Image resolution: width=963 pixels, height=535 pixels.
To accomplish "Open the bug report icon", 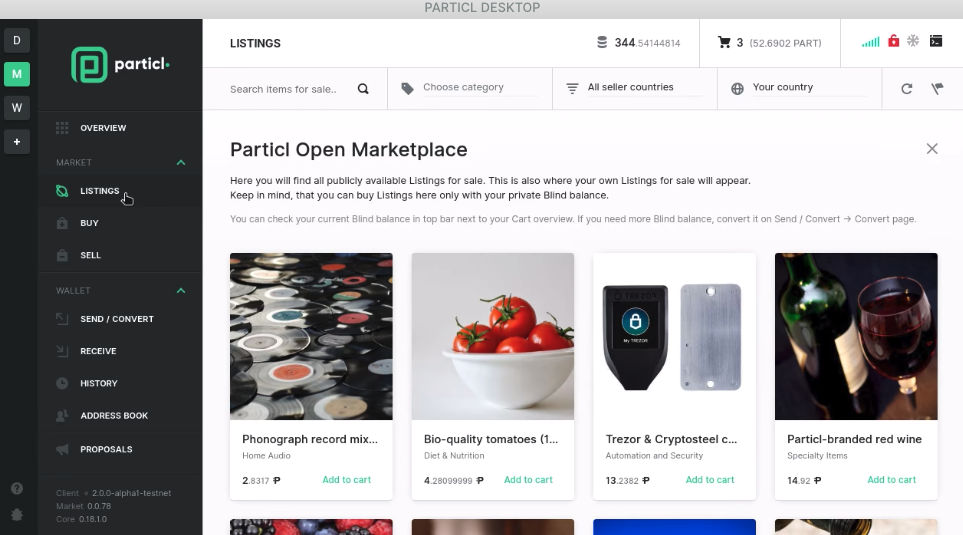I will point(17,515).
